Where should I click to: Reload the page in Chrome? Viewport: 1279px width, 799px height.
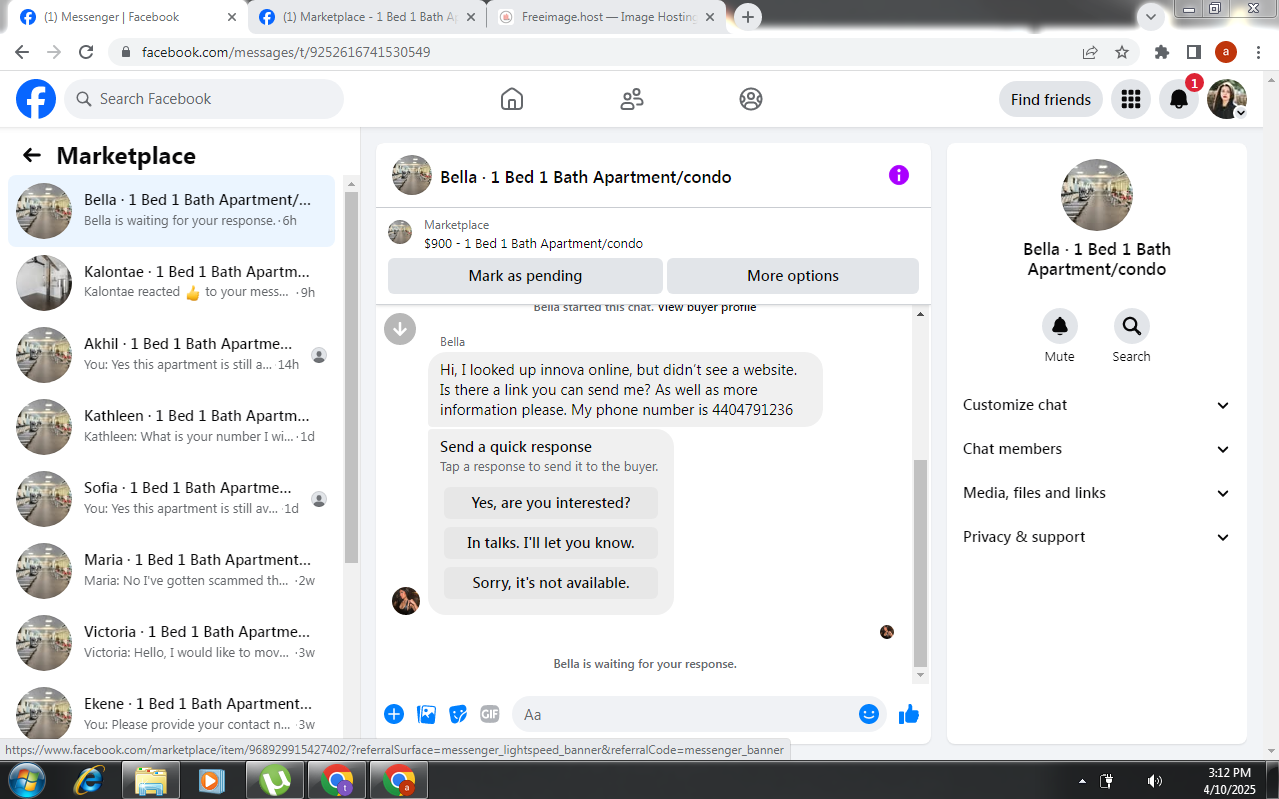(x=86, y=52)
